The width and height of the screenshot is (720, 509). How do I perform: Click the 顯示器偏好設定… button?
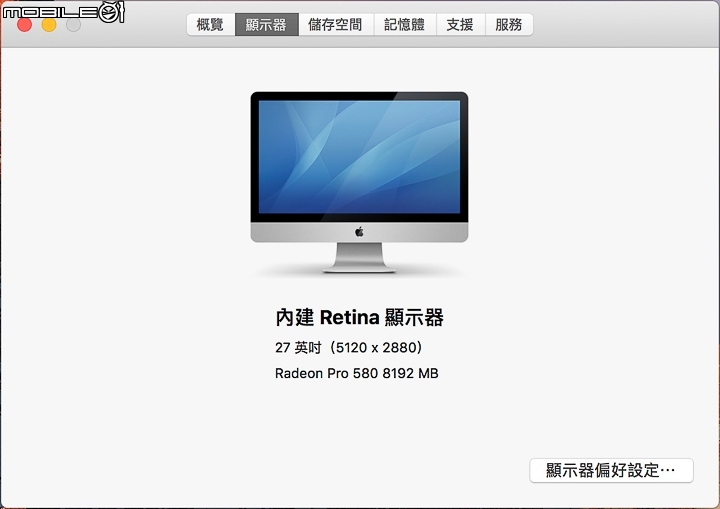tap(611, 470)
